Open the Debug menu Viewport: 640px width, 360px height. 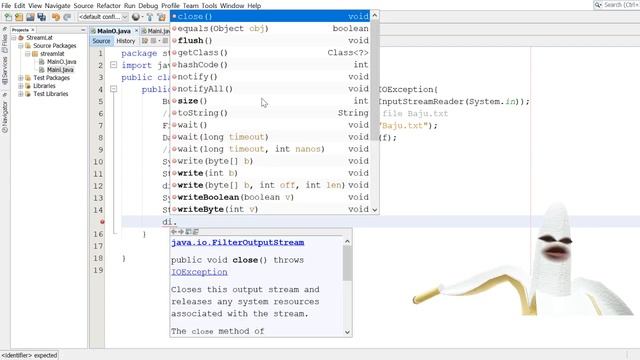click(x=148, y=6)
